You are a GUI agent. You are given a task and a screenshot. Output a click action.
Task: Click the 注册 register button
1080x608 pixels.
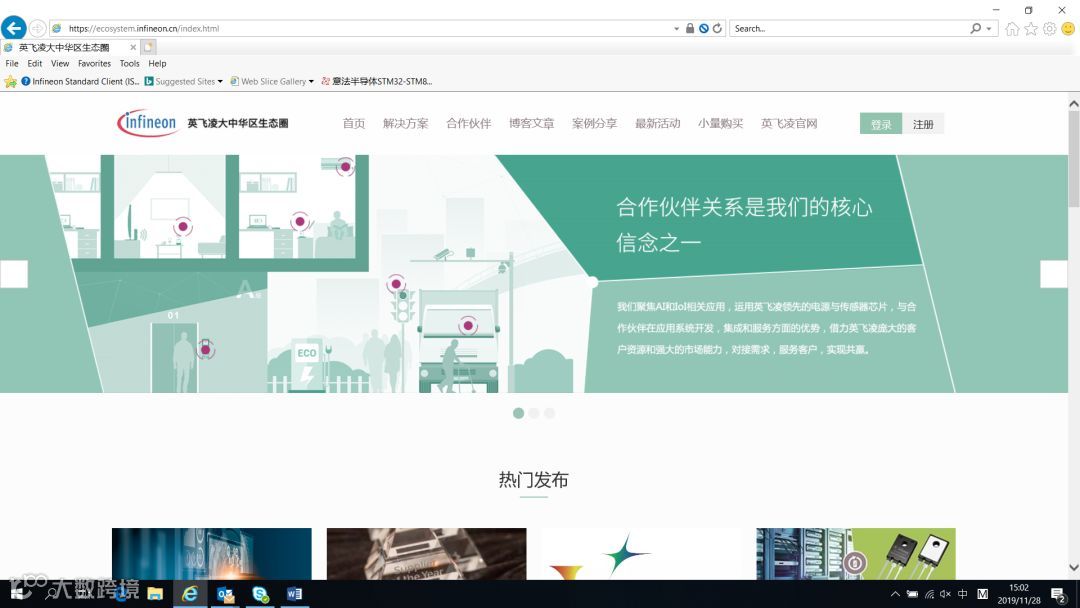(923, 124)
